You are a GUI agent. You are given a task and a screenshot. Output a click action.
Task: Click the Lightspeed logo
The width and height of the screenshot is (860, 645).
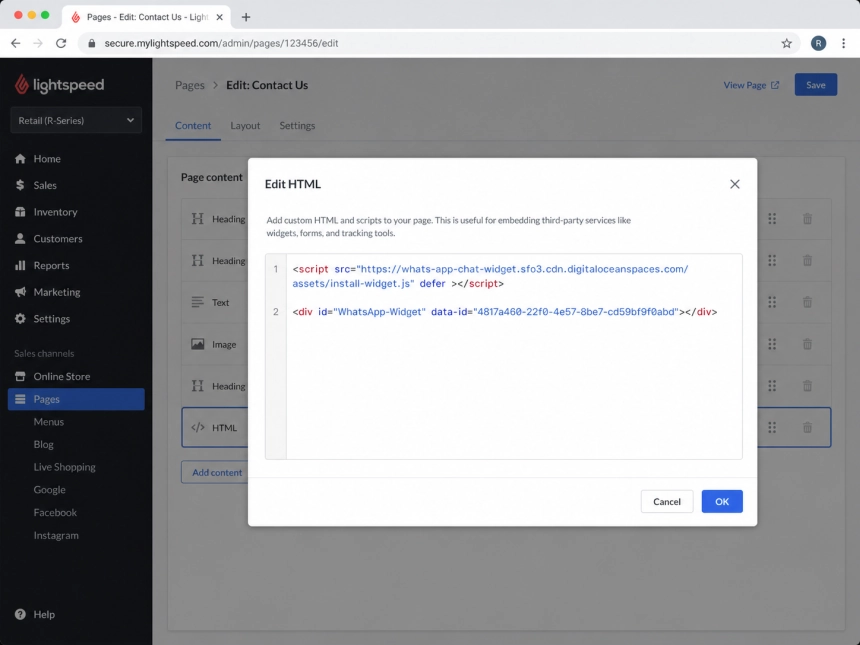[59, 84]
